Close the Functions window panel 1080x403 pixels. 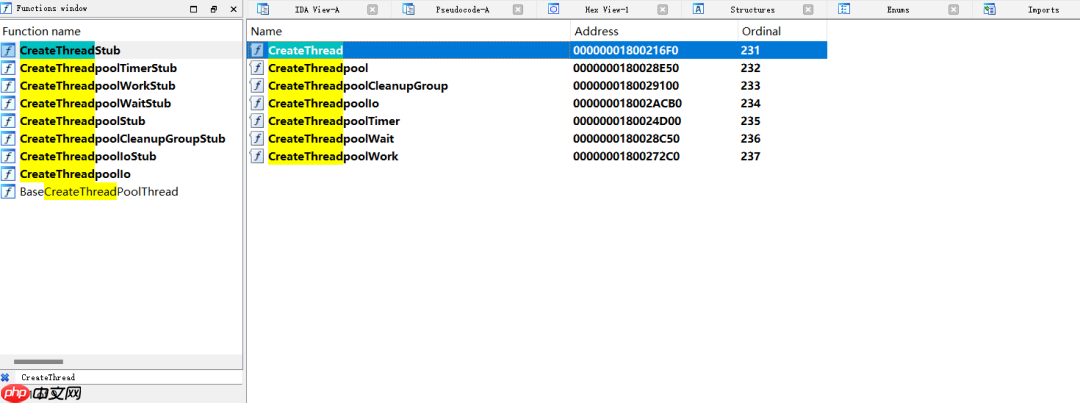point(233,10)
